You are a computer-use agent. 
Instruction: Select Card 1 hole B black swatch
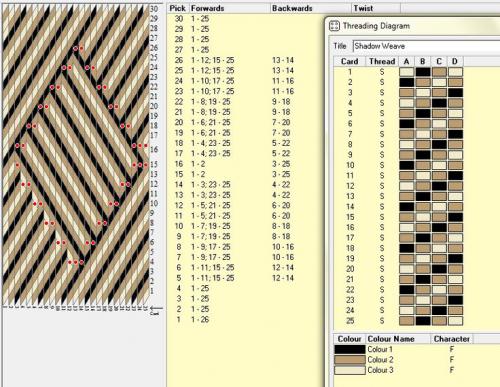pyautogui.click(x=423, y=72)
